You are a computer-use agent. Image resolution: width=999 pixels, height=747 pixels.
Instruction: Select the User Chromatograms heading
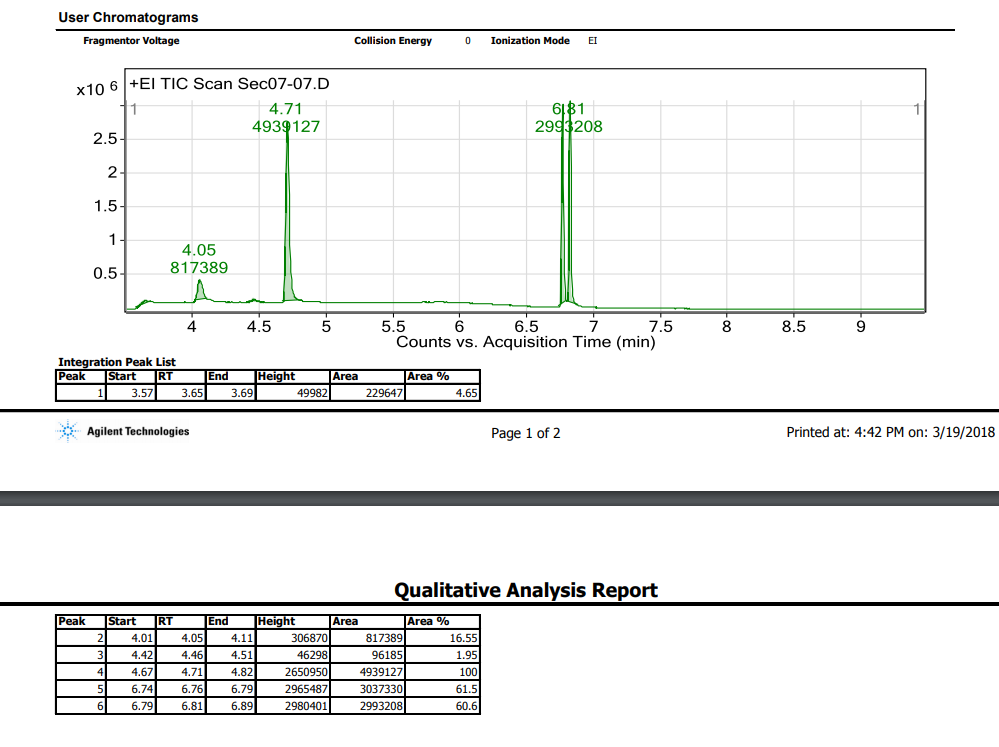tap(128, 17)
